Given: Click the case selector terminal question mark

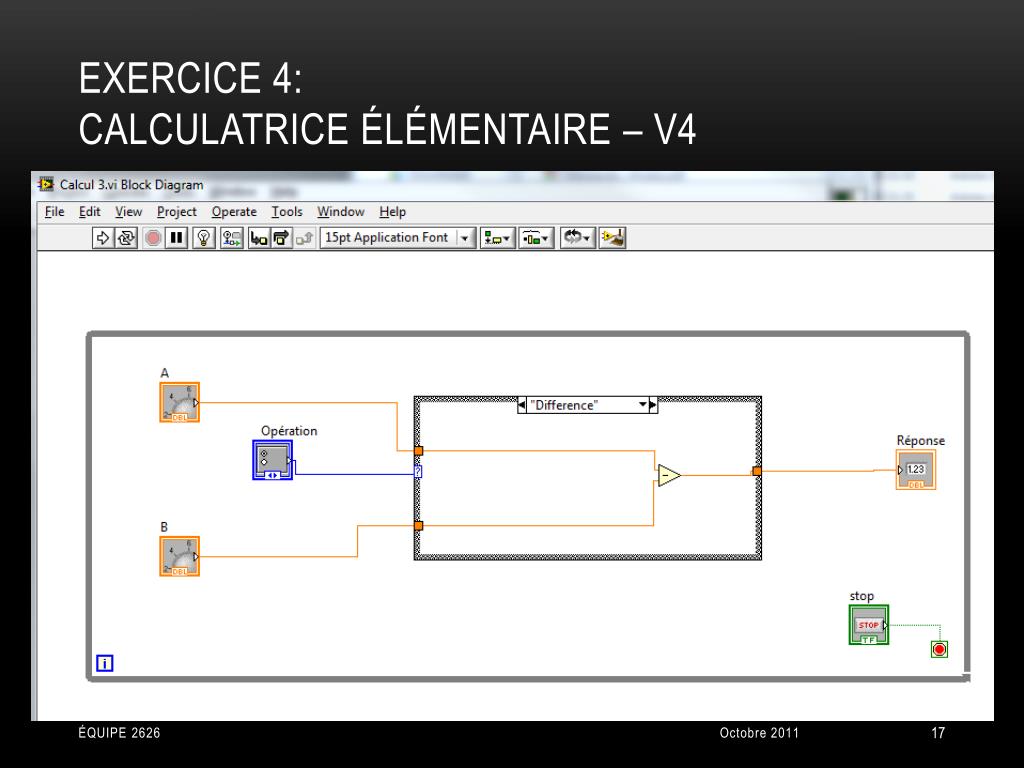Looking at the screenshot, I should click(418, 472).
